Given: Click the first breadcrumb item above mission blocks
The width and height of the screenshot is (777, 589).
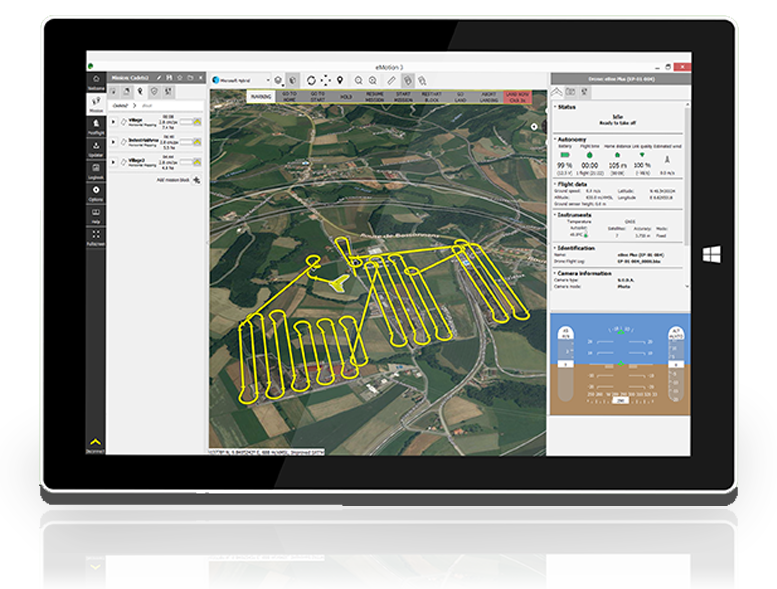Looking at the screenshot, I should coord(120,106).
